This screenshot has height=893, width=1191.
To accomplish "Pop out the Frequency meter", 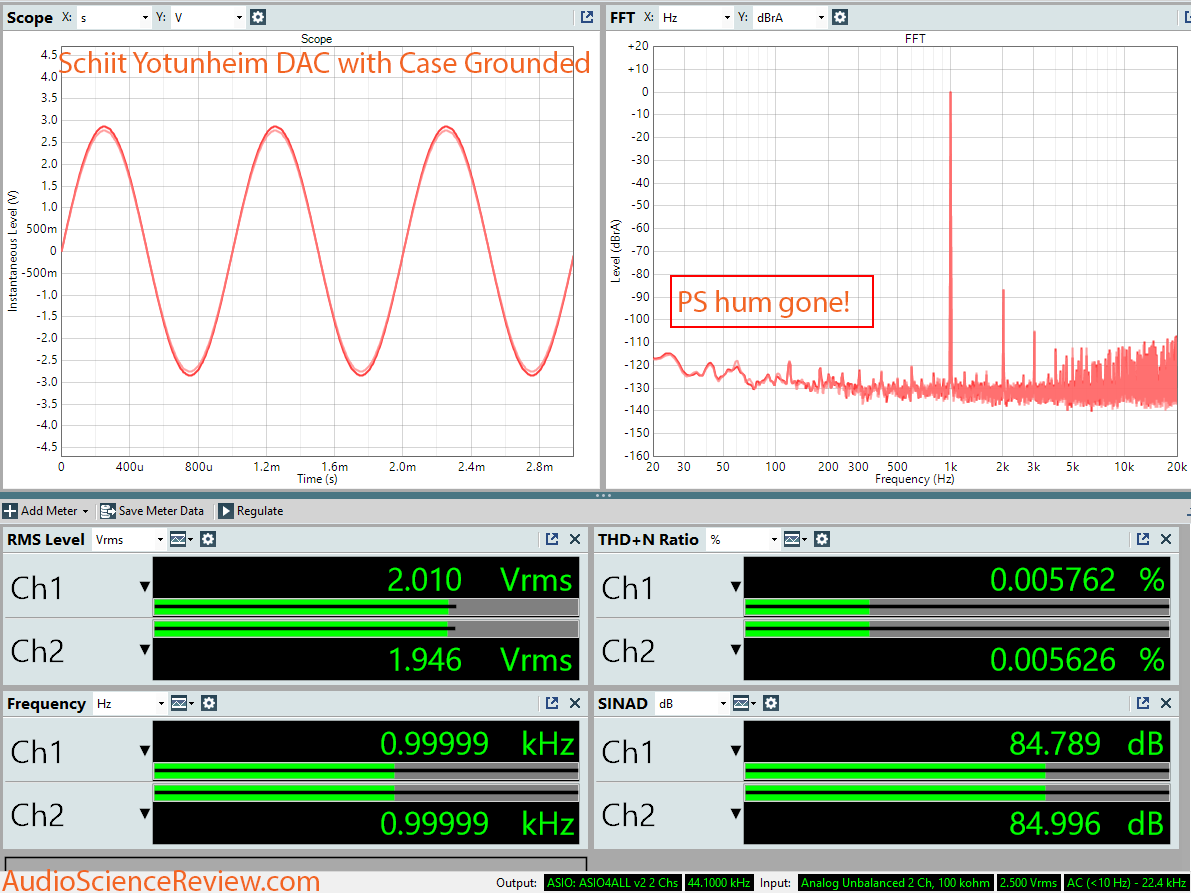I will 552,703.
